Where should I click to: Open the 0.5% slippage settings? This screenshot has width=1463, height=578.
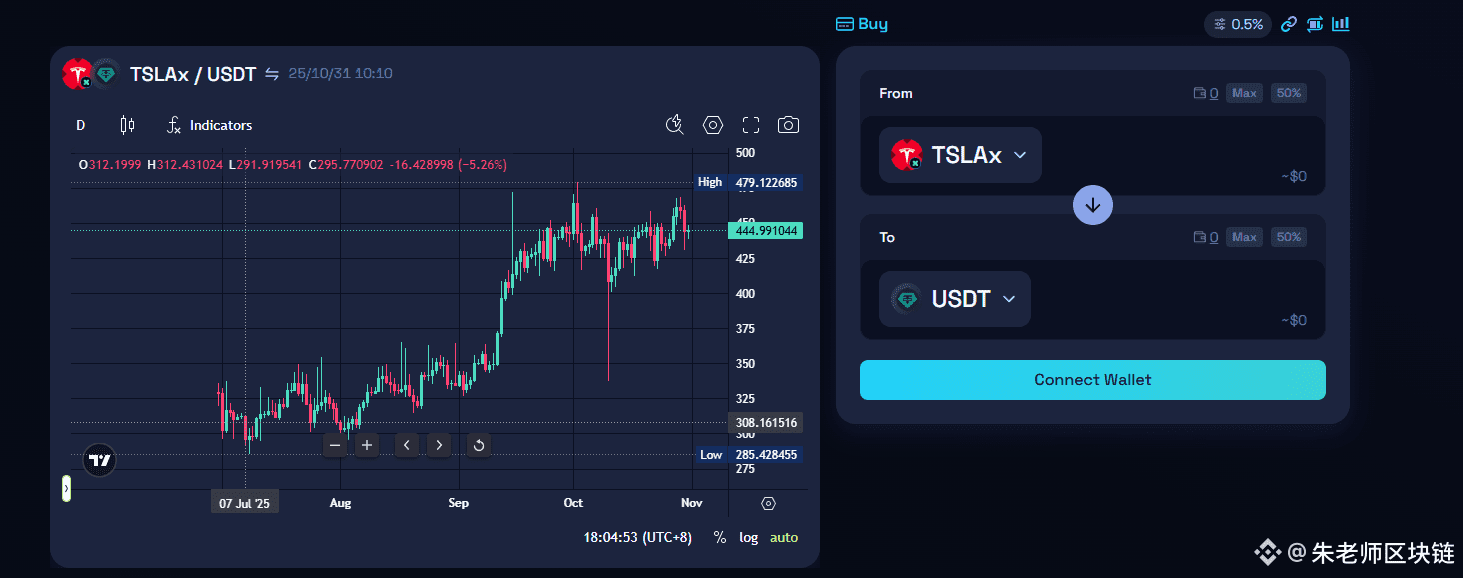[1237, 24]
